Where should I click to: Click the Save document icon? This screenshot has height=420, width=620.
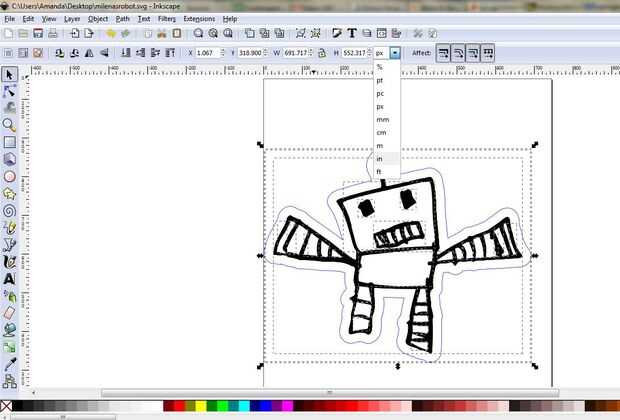coord(38,34)
